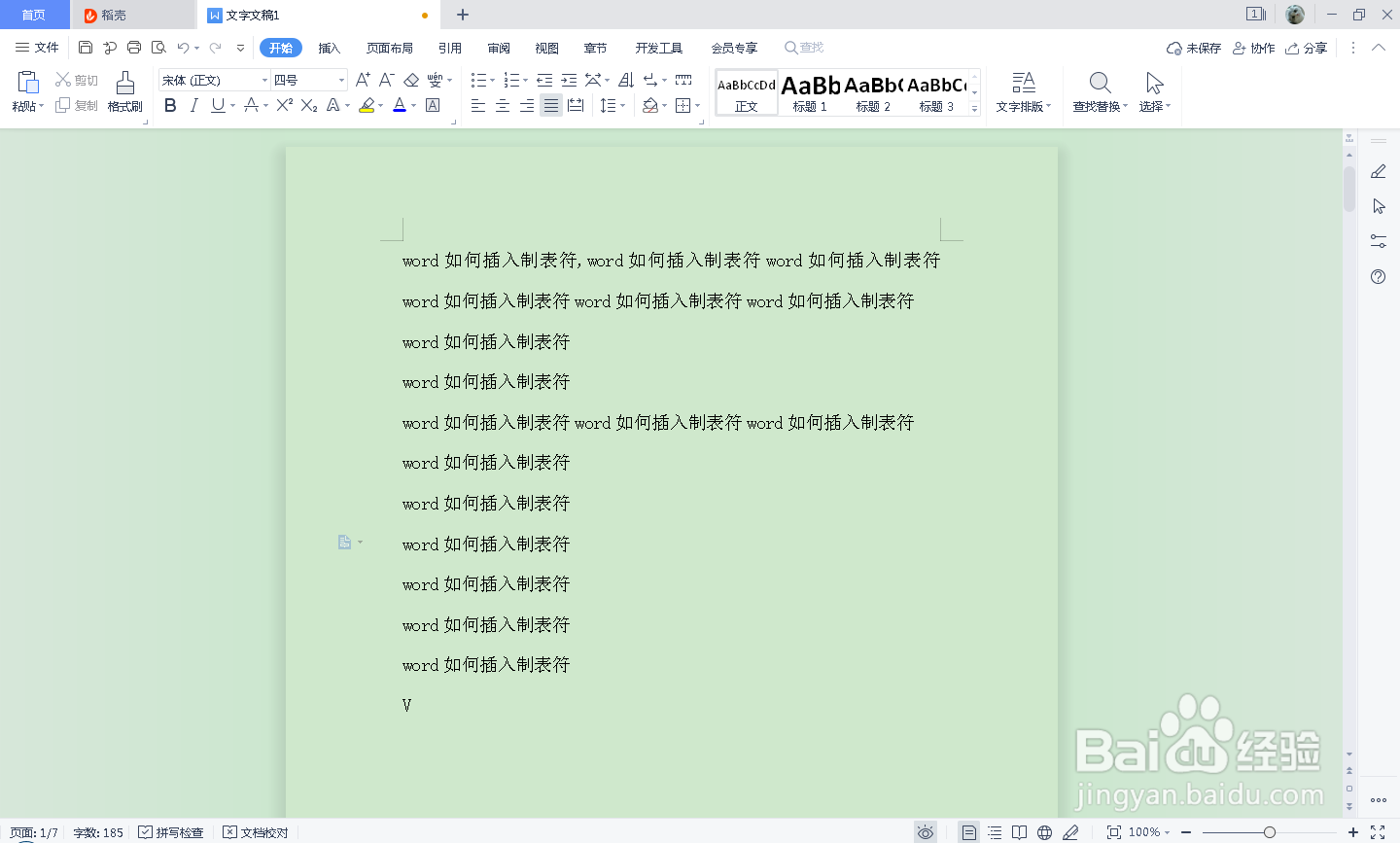This screenshot has height=843, width=1400.
Task: Switch to reading layout book view
Action: [x=1019, y=832]
